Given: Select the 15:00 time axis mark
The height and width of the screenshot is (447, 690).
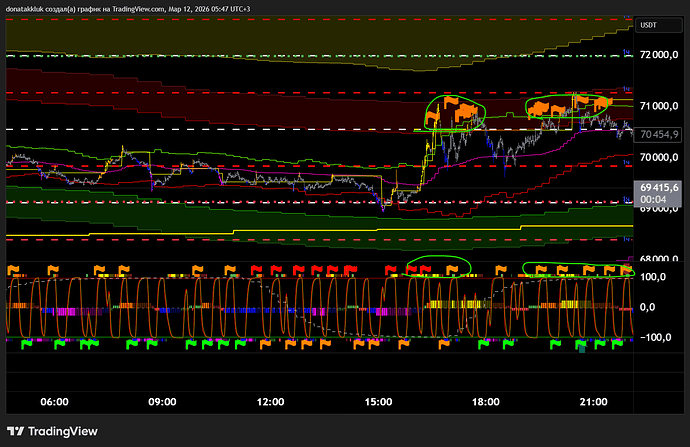Looking at the screenshot, I should [378, 401].
